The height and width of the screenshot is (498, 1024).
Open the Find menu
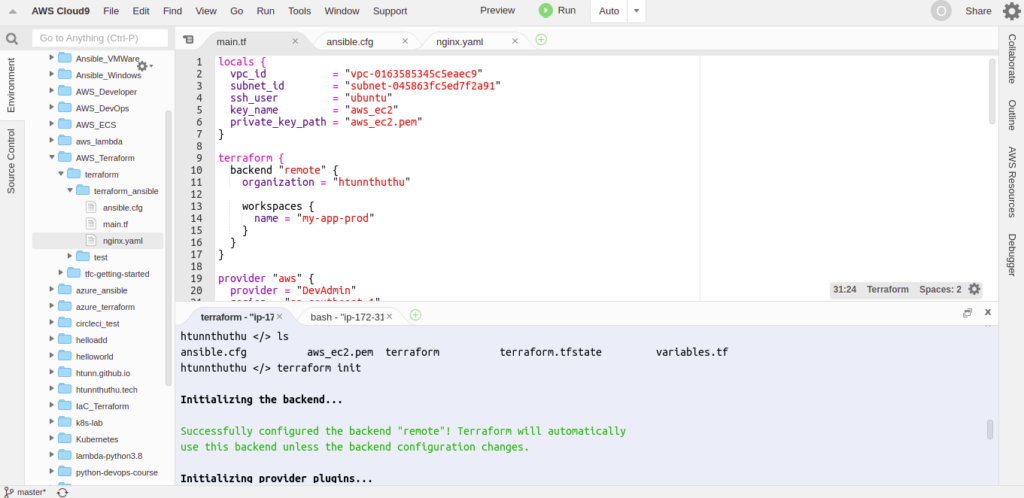(172, 11)
